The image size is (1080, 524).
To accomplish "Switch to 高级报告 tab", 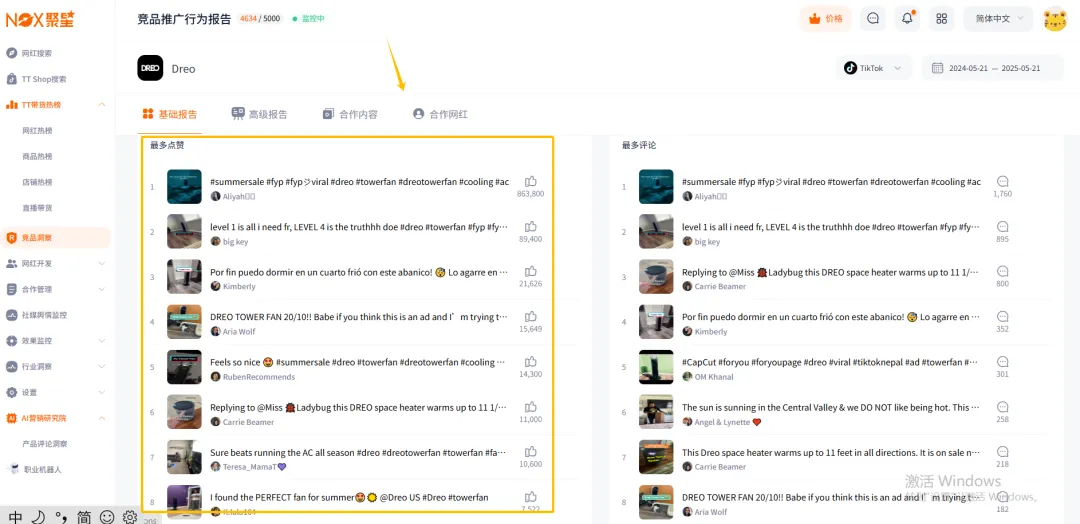I will [x=259, y=114].
